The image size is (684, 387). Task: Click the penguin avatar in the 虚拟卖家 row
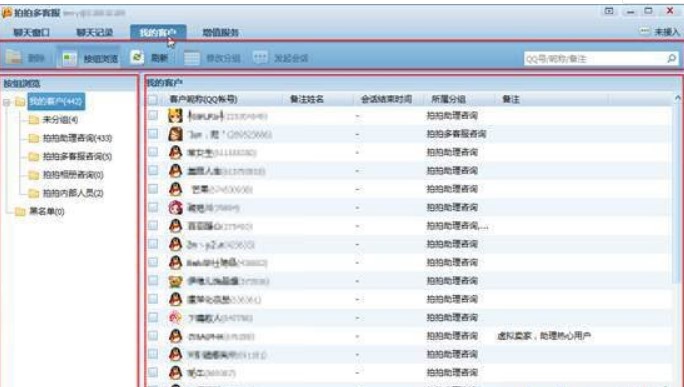click(x=175, y=336)
